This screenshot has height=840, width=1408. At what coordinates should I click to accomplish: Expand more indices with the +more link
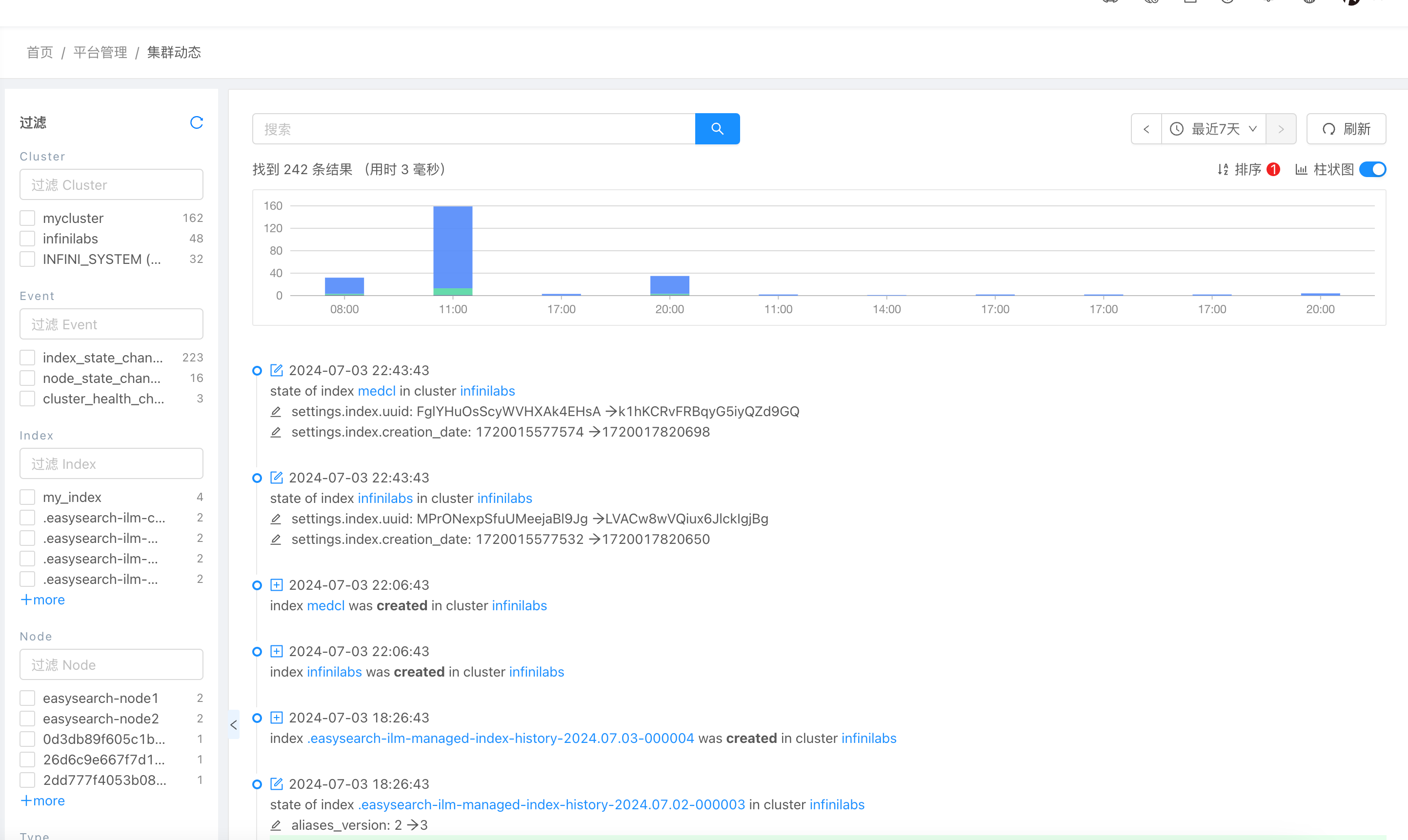(42, 600)
